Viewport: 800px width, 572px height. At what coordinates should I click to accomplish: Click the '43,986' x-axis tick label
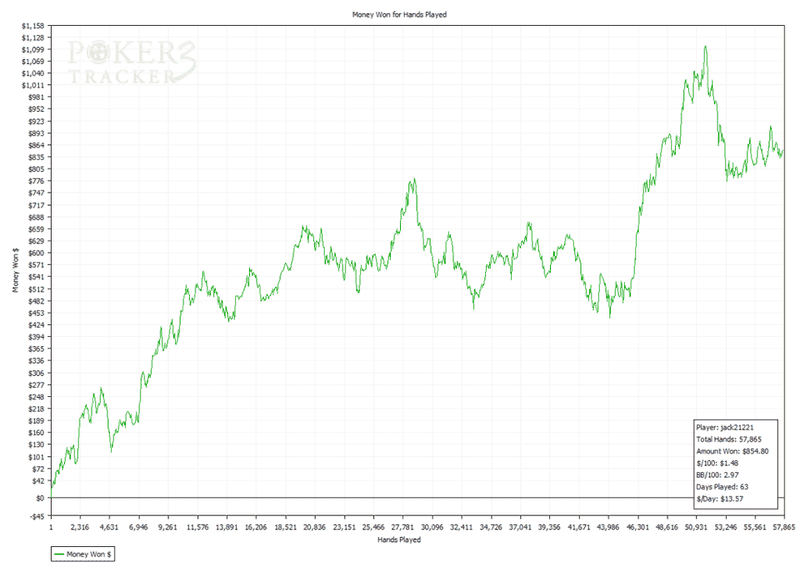[x=608, y=527]
